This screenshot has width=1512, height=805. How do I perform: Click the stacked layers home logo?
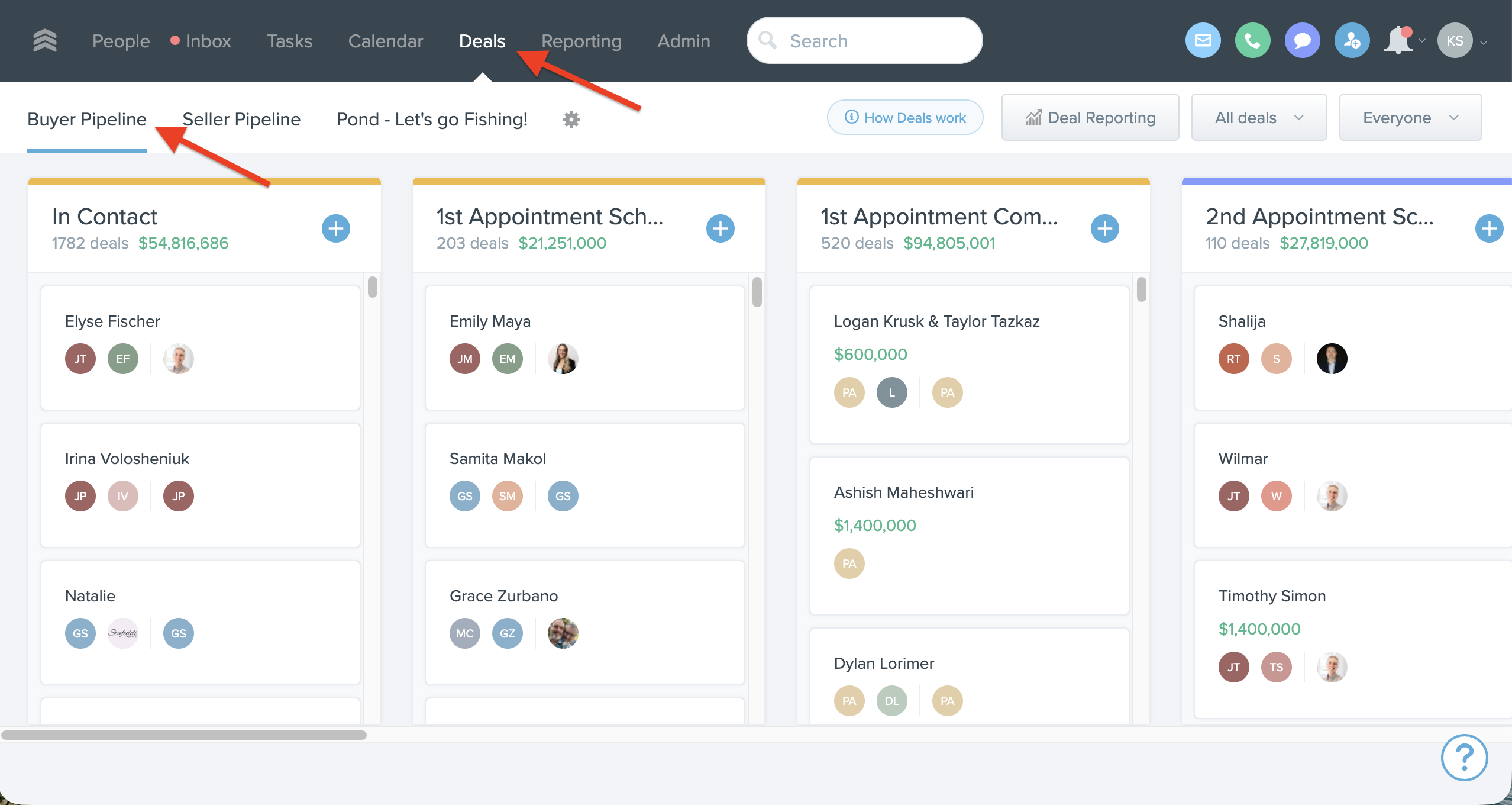pos(45,41)
